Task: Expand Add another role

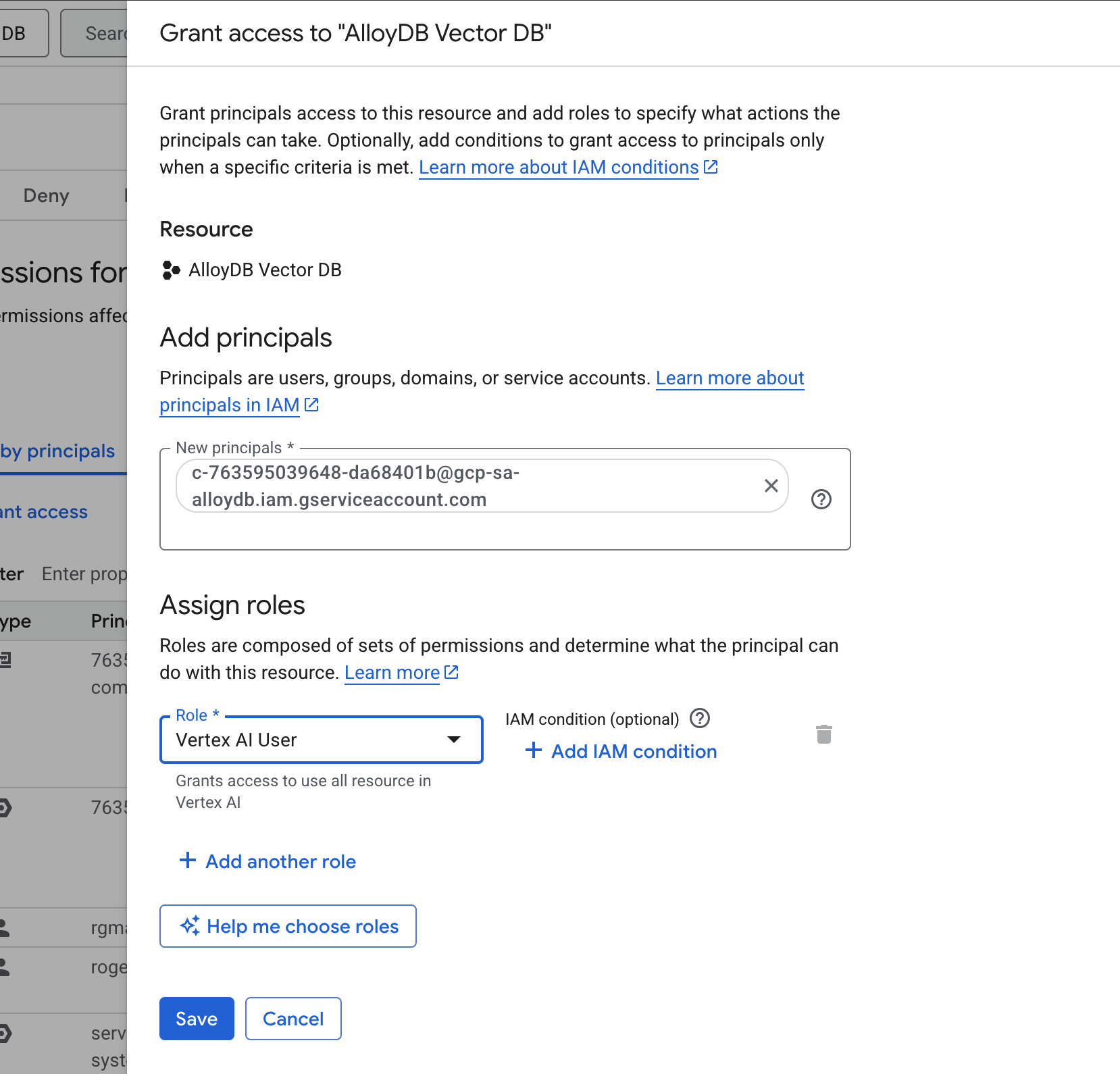Action: click(x=267, y=861)
